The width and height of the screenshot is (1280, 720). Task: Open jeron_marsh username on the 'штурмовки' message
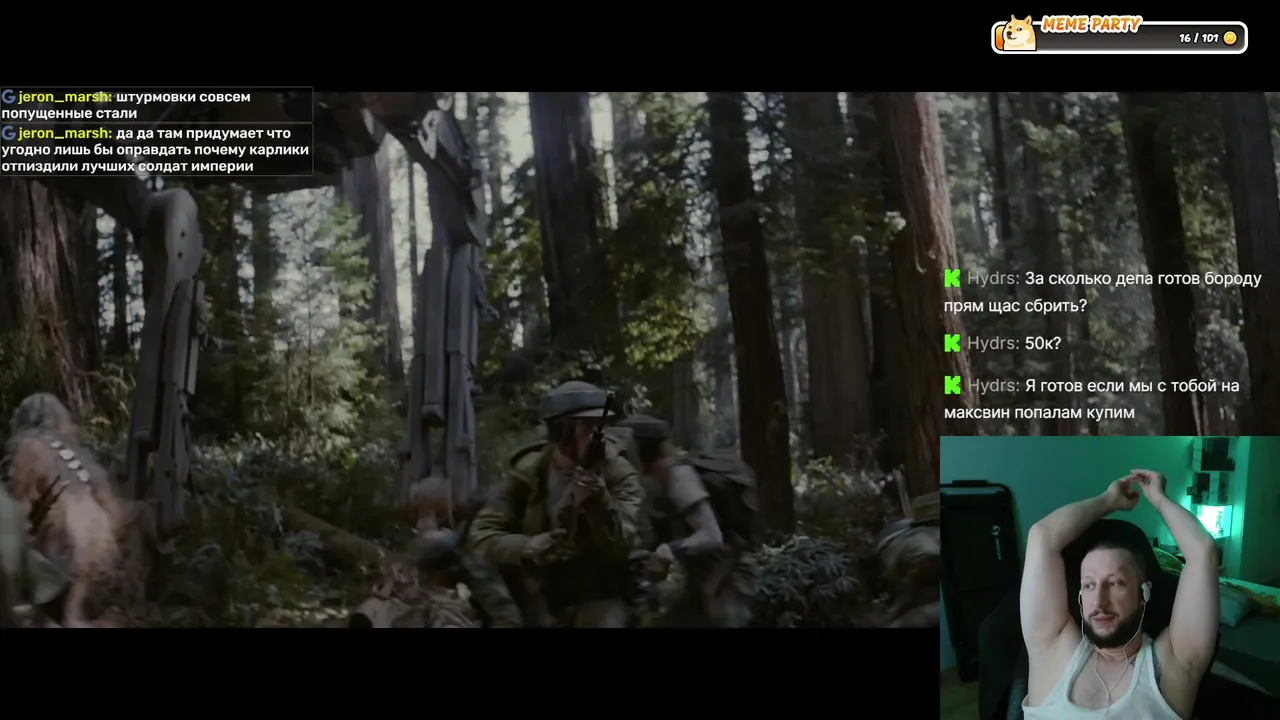[65, 97]
